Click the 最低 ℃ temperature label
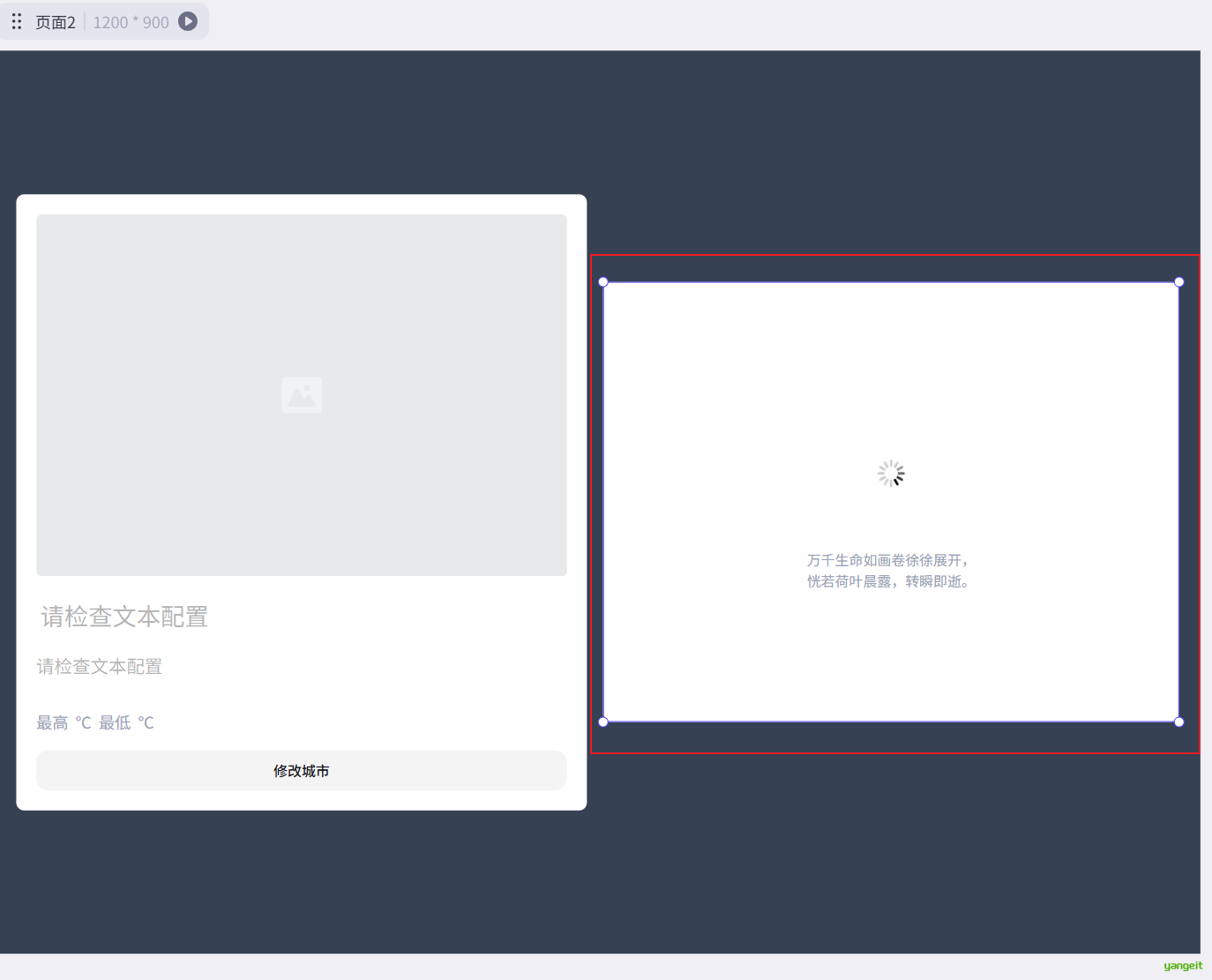The image size is (1212, 980). [126, 723]
